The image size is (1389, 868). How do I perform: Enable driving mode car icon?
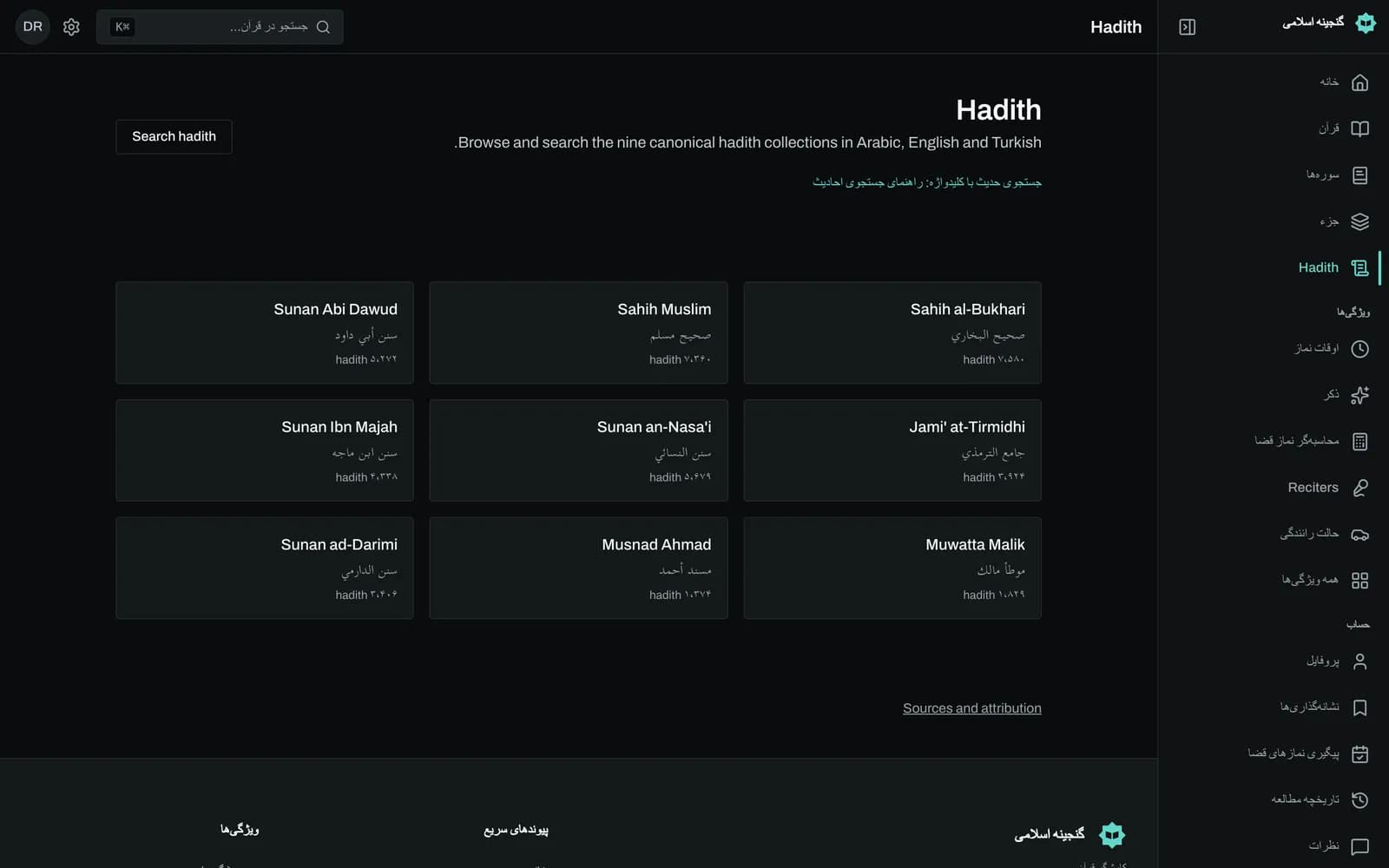[x=1359, y=534]
